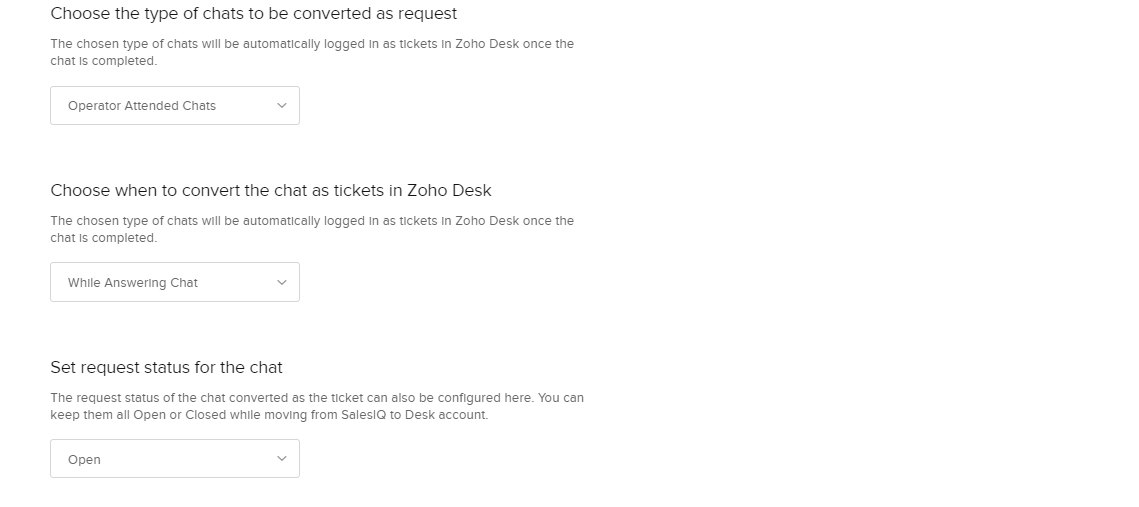Click the chevron in the Open status dropdown
The width and height of the screenshot is (1139, 507).
(x=281, y=459)
